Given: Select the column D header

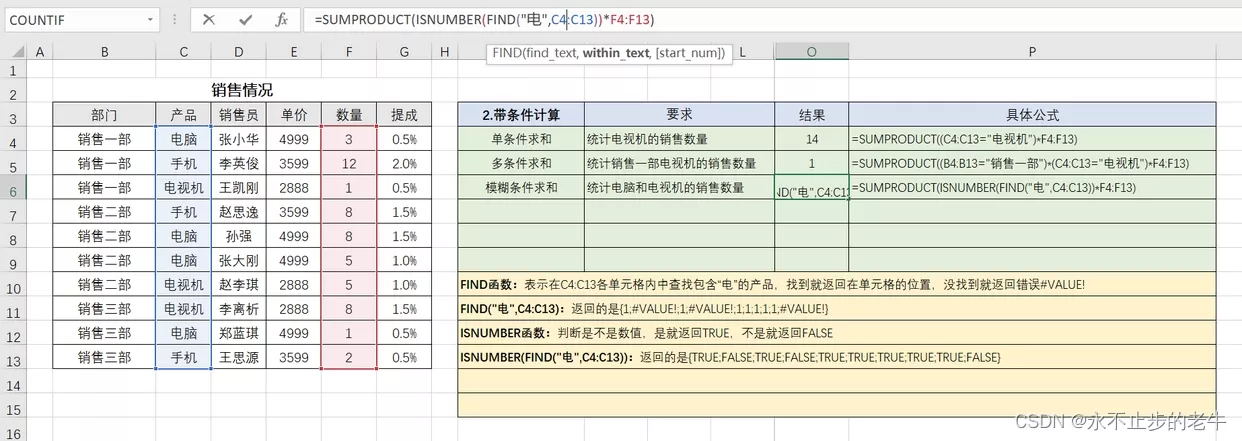Looking at the screenshot, I should coord(239,52).
